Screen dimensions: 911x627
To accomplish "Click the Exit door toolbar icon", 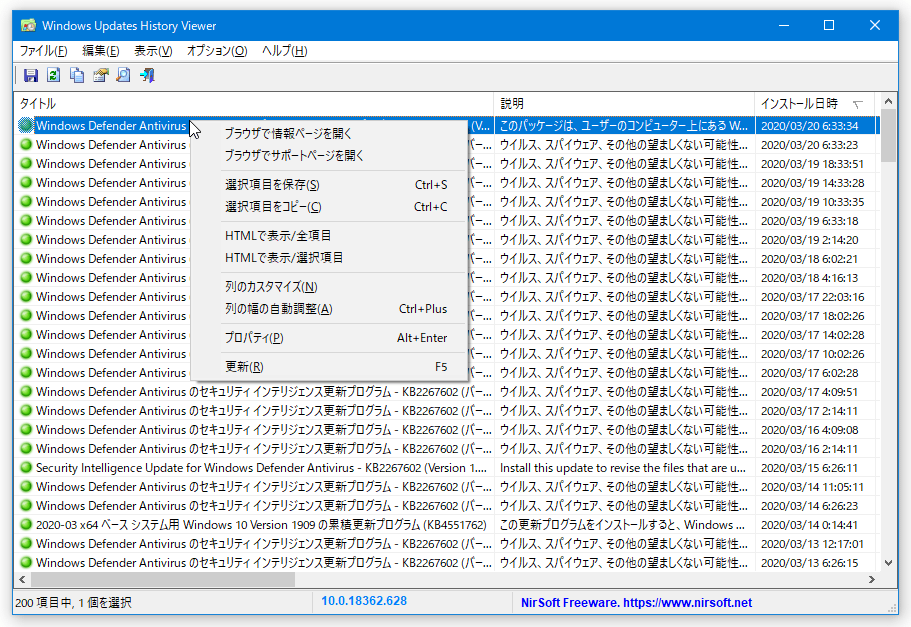I will tap(147, 75).
